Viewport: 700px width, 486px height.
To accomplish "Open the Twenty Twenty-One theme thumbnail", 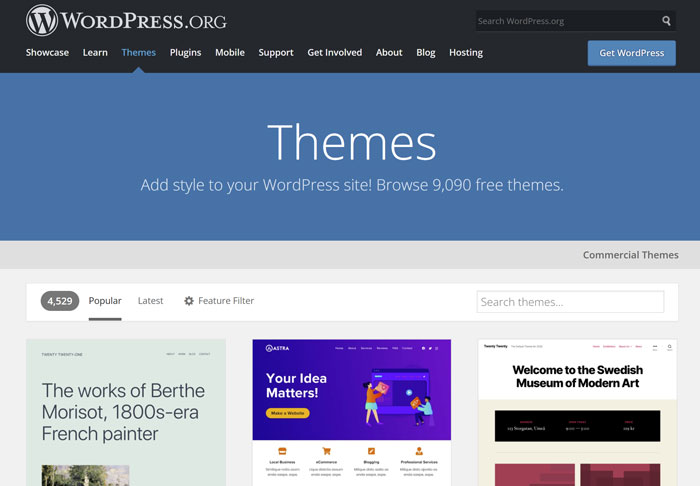I will click(126, 412).
